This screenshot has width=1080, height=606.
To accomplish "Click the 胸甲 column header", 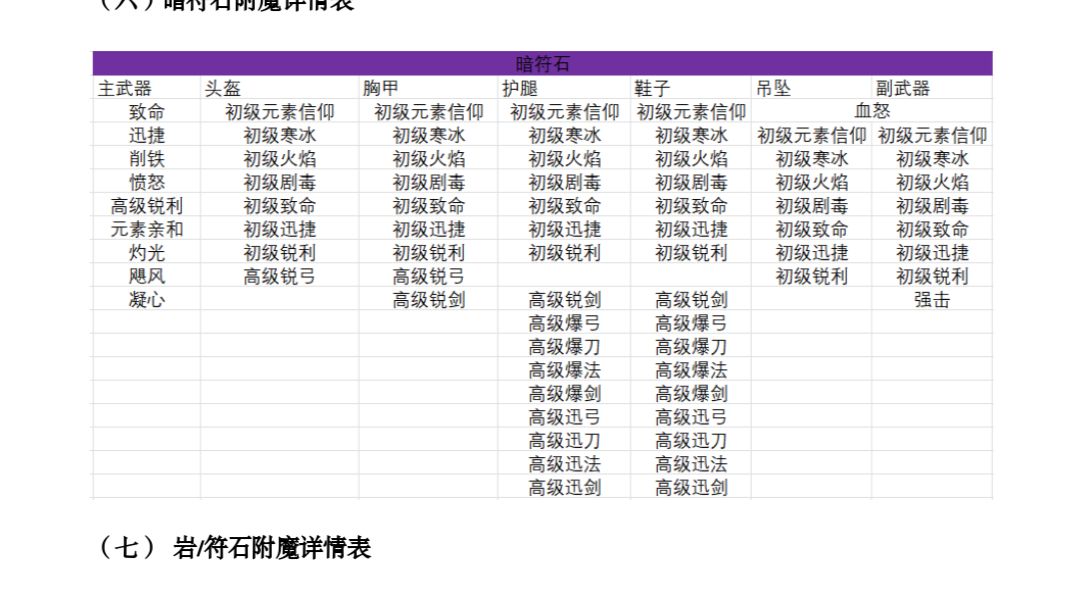I will pos(428,87).
